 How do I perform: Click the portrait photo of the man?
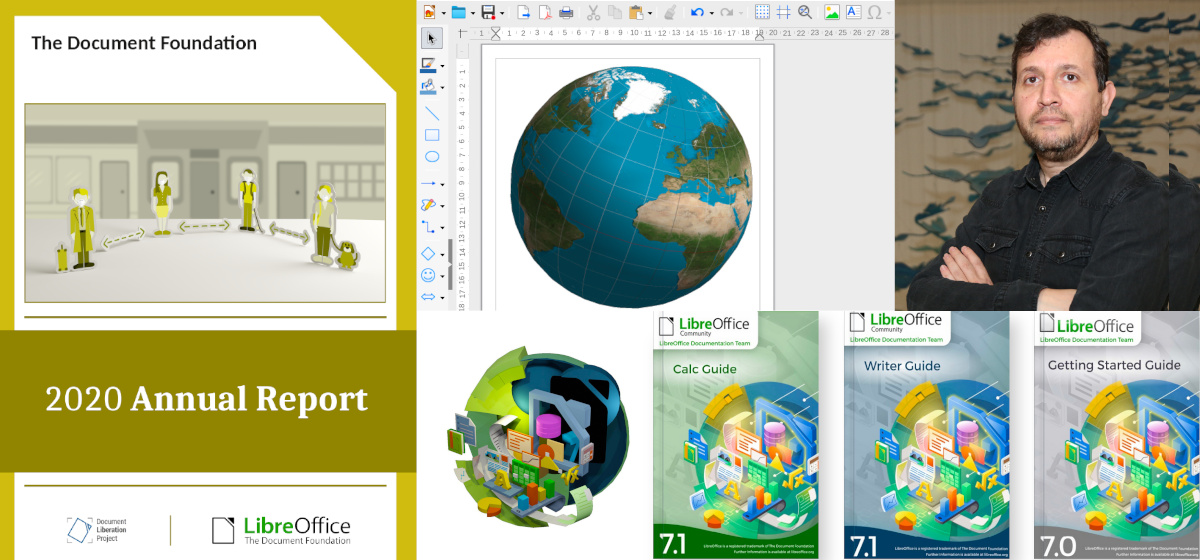click(1047, 155)
